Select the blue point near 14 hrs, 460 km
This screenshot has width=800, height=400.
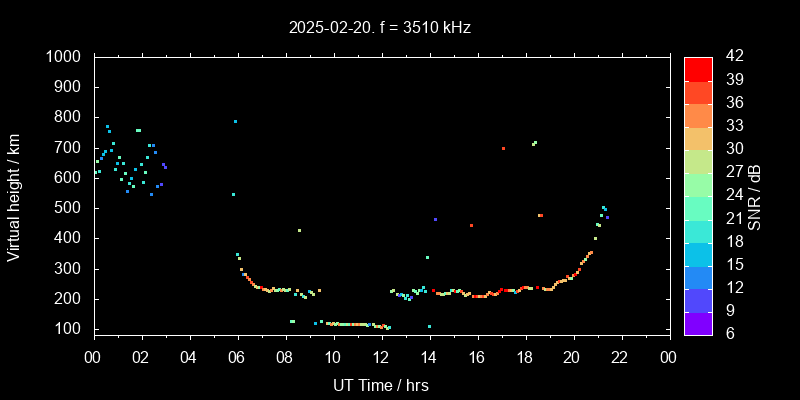(x=435, y=219)
